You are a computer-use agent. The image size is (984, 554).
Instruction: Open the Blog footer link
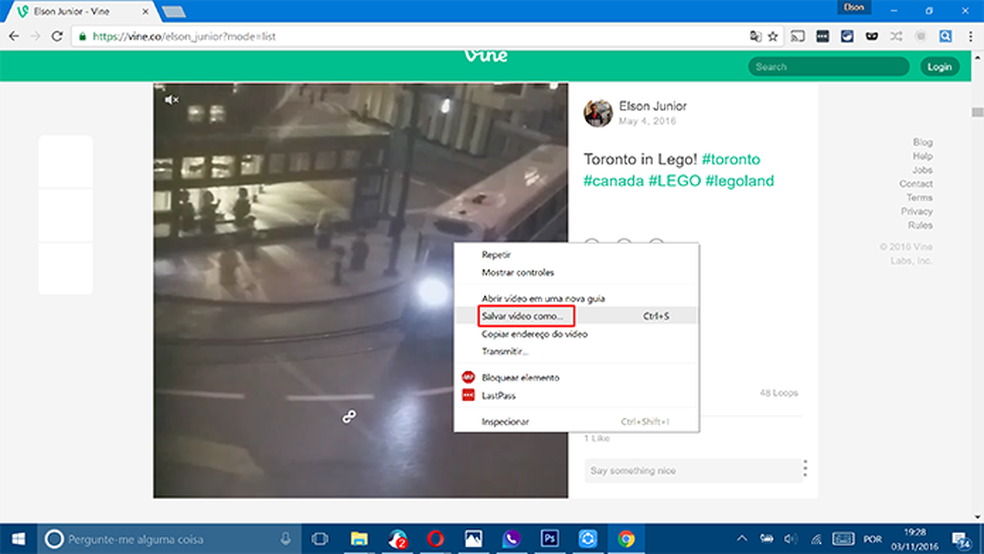pos(922,142)
